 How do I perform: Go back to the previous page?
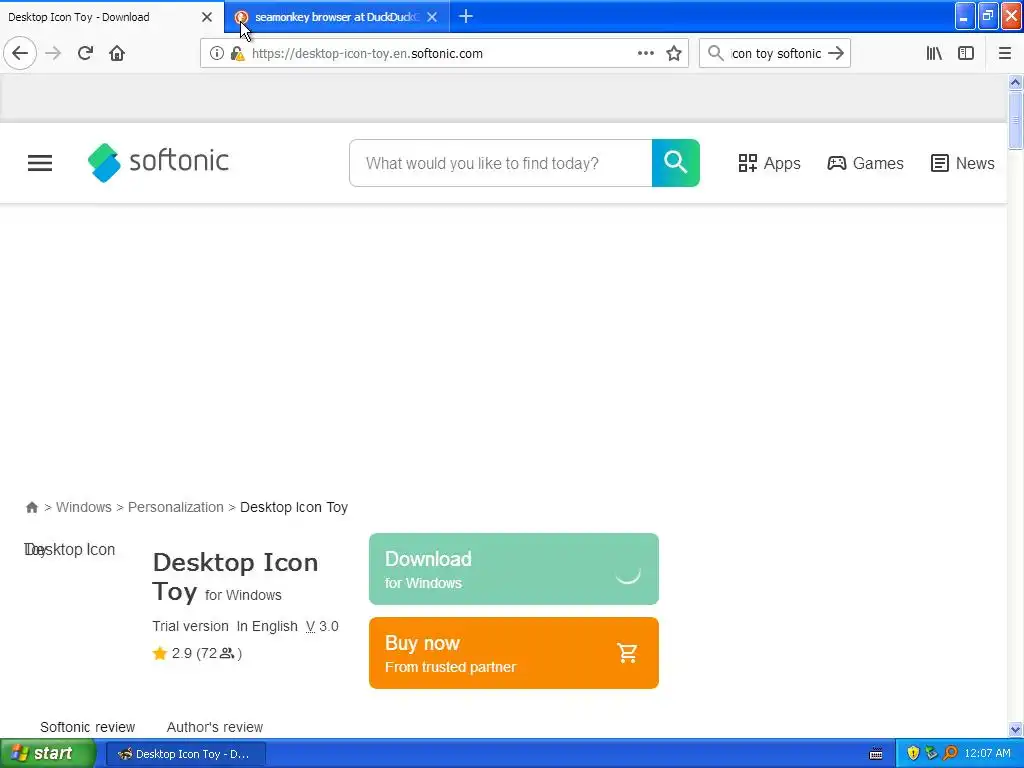pos(20,53)
